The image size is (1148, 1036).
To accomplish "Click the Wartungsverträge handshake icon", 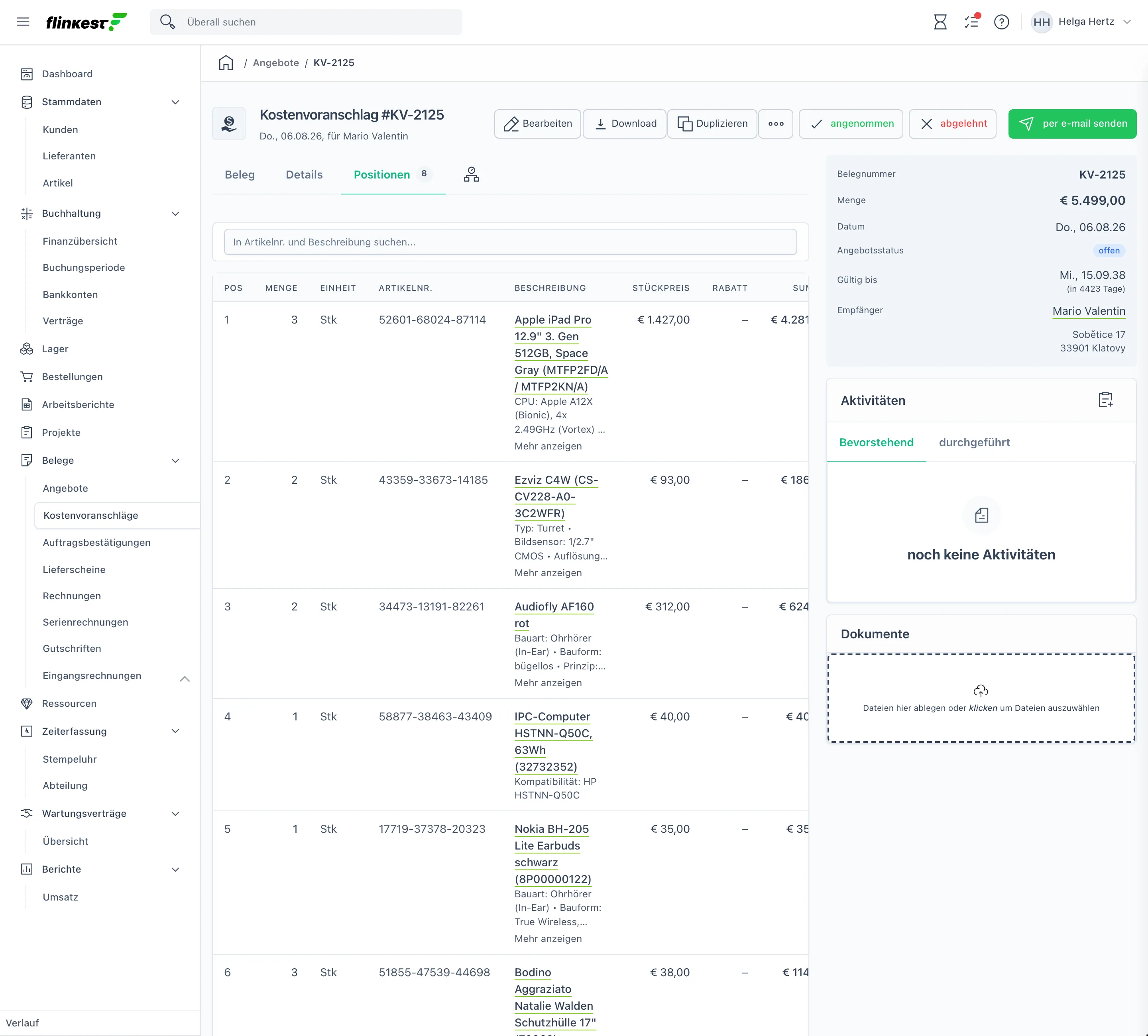I will (x=27, y=813).
